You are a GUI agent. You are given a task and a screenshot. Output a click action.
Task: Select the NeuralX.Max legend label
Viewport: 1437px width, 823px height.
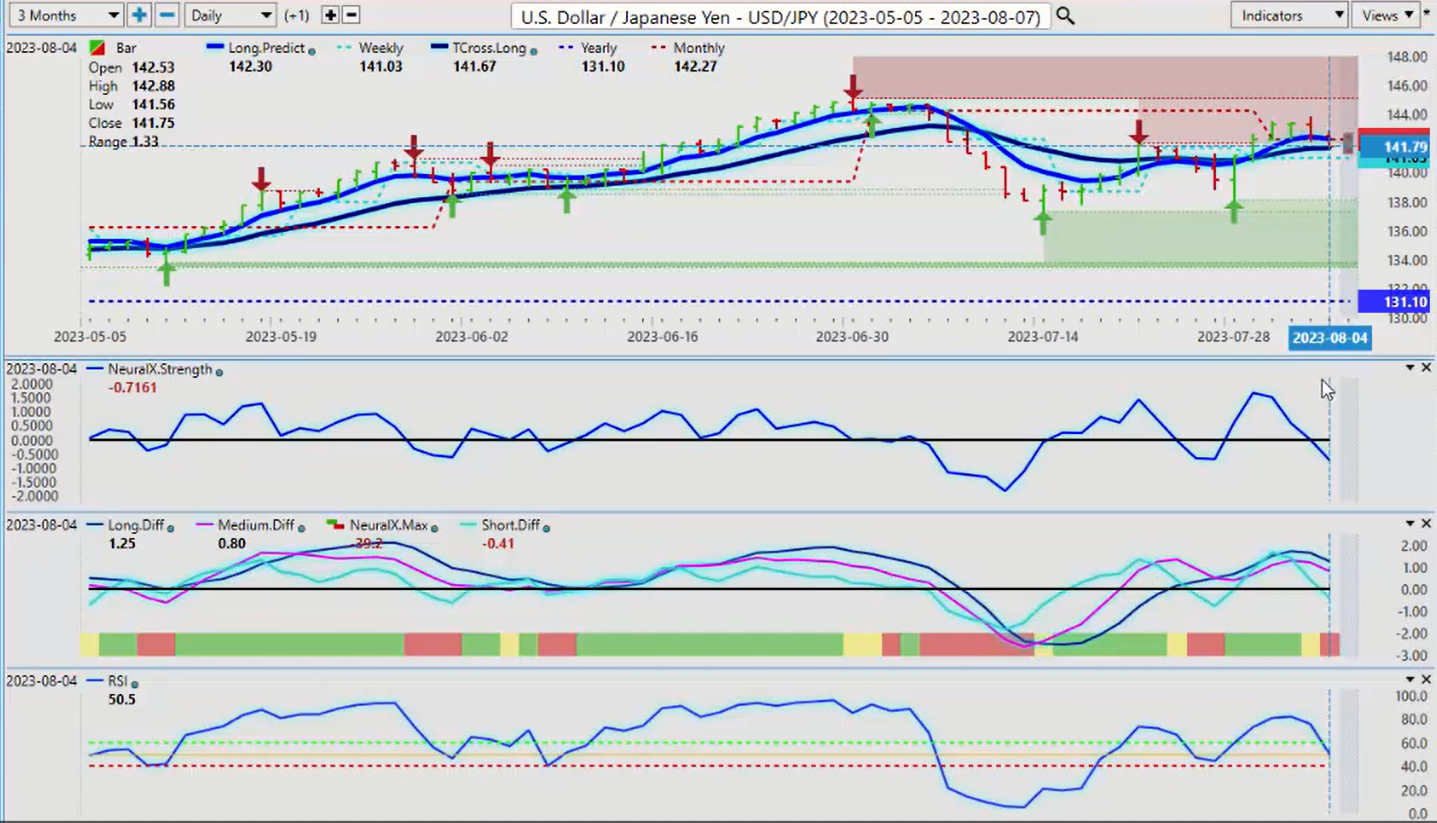click(389, 525)
